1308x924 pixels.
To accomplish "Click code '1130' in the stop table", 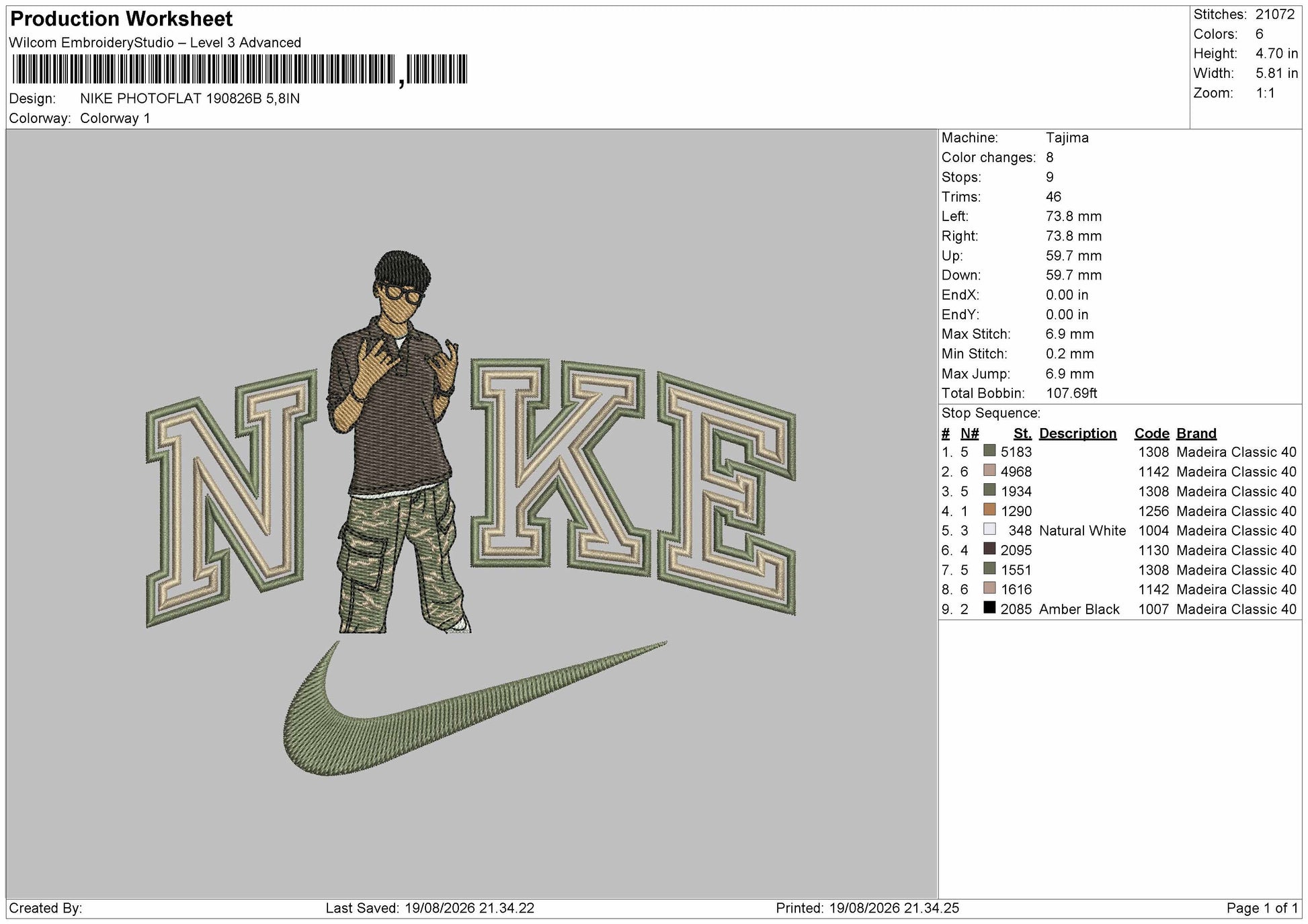I will click(1153, 550).
